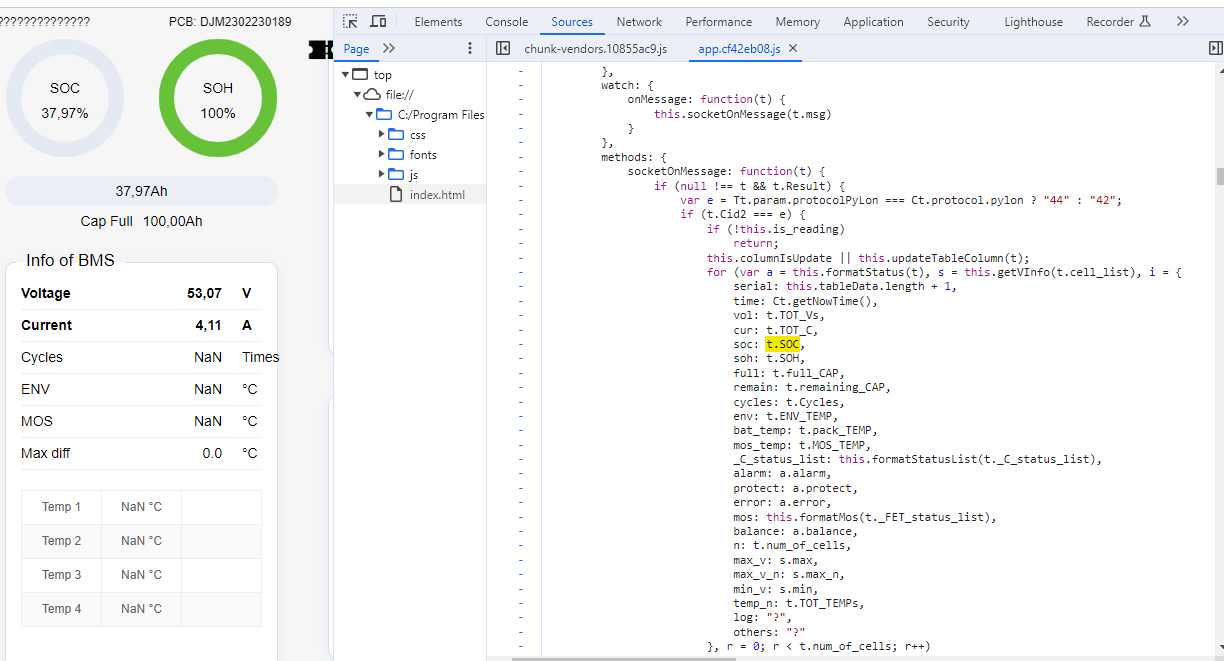
Task: Open the navigator three-dot options menu
Action: coord(470,48)
